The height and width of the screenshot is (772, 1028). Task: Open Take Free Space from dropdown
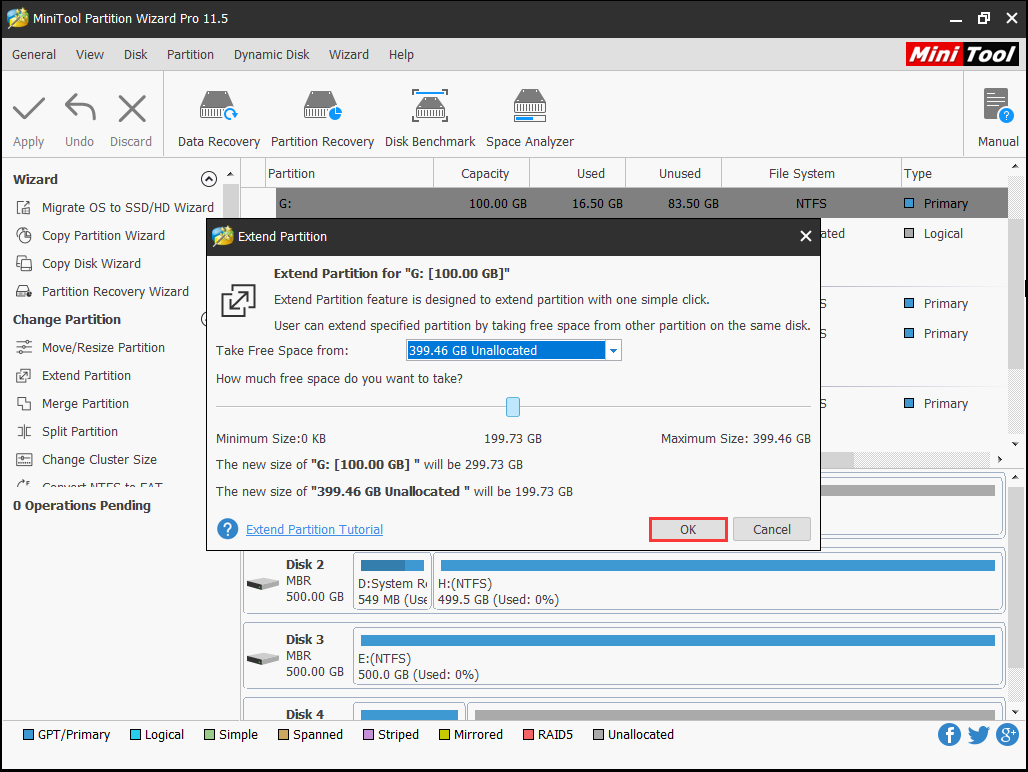click(x=613, y=351)
